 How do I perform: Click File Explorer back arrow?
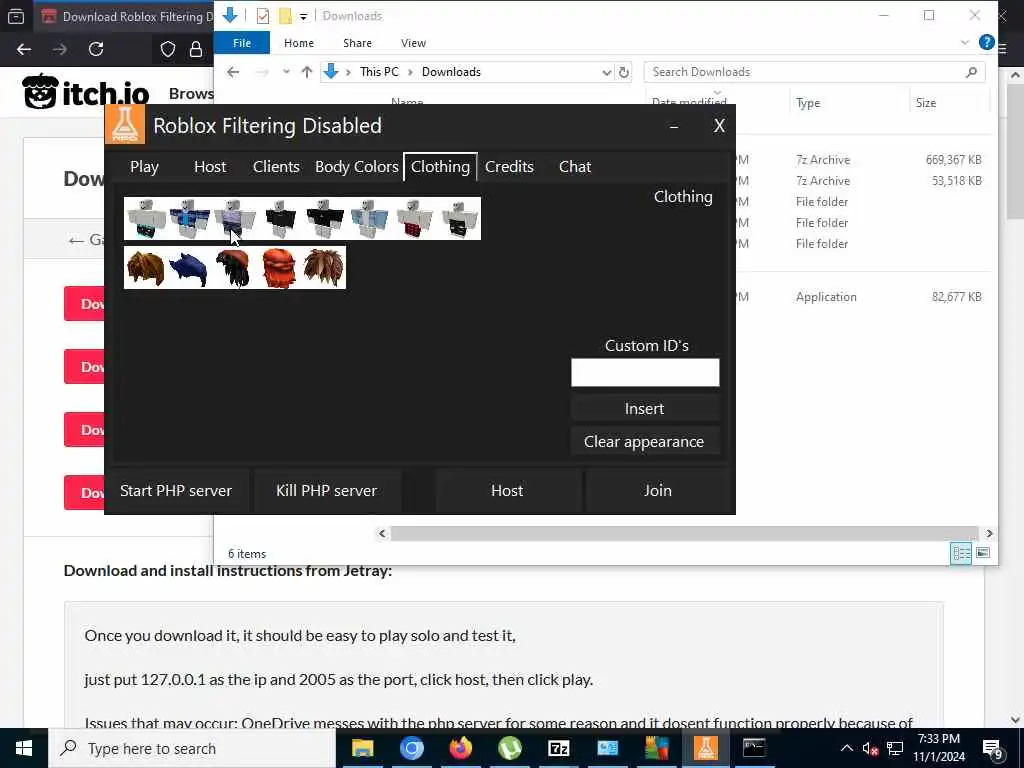pyautogui.click(x=233, y=72)
